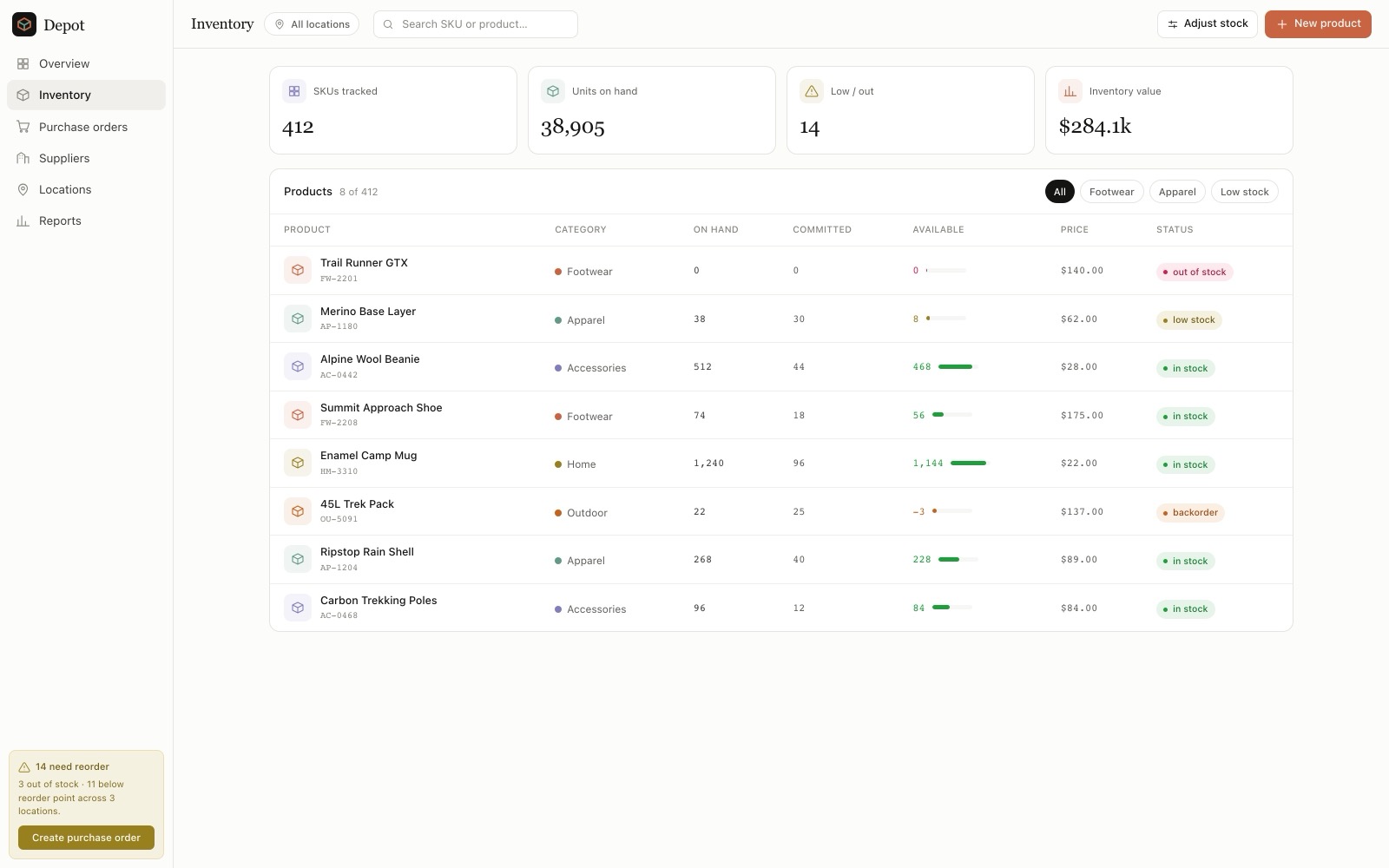Click the Low / out warning icon

[x=812, y=91]
